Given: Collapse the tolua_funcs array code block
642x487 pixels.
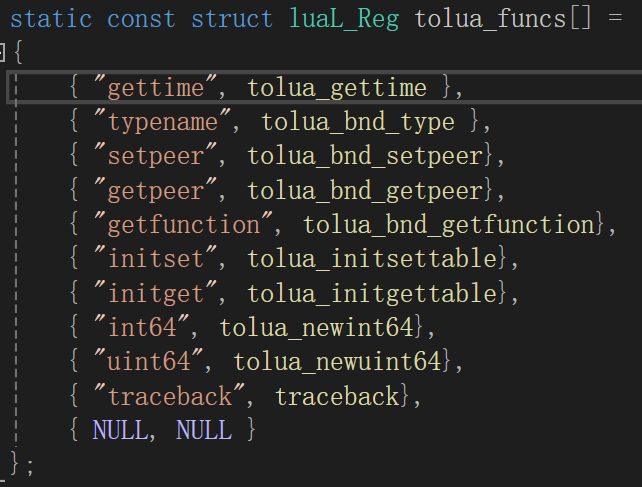Looking at the screenshot, I should [3, 52].
